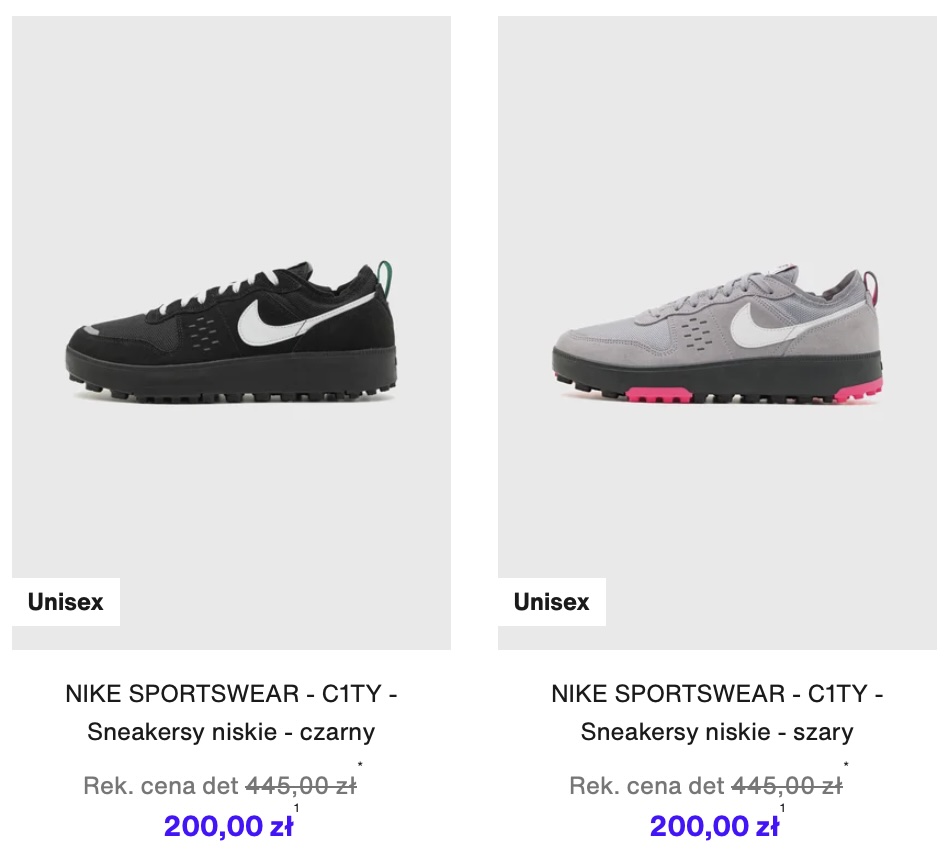Click the "Rek. cena det" label under the szary sneaker

[x=647, y=786]
